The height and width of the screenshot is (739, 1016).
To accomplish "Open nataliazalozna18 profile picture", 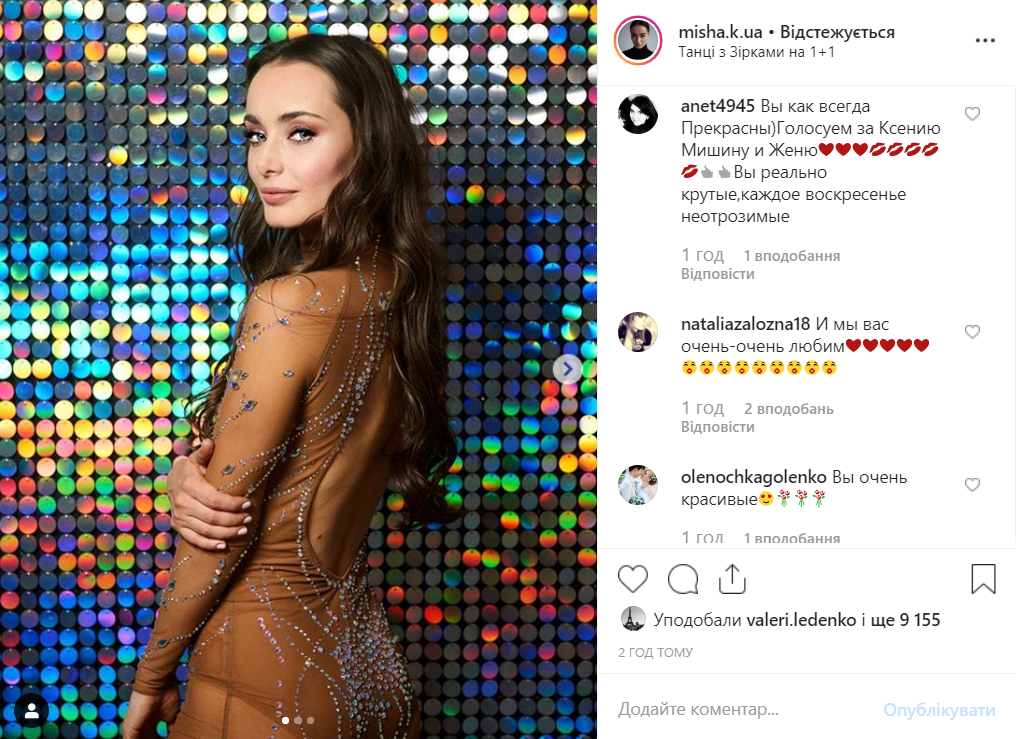I will [x=638, y=332].
